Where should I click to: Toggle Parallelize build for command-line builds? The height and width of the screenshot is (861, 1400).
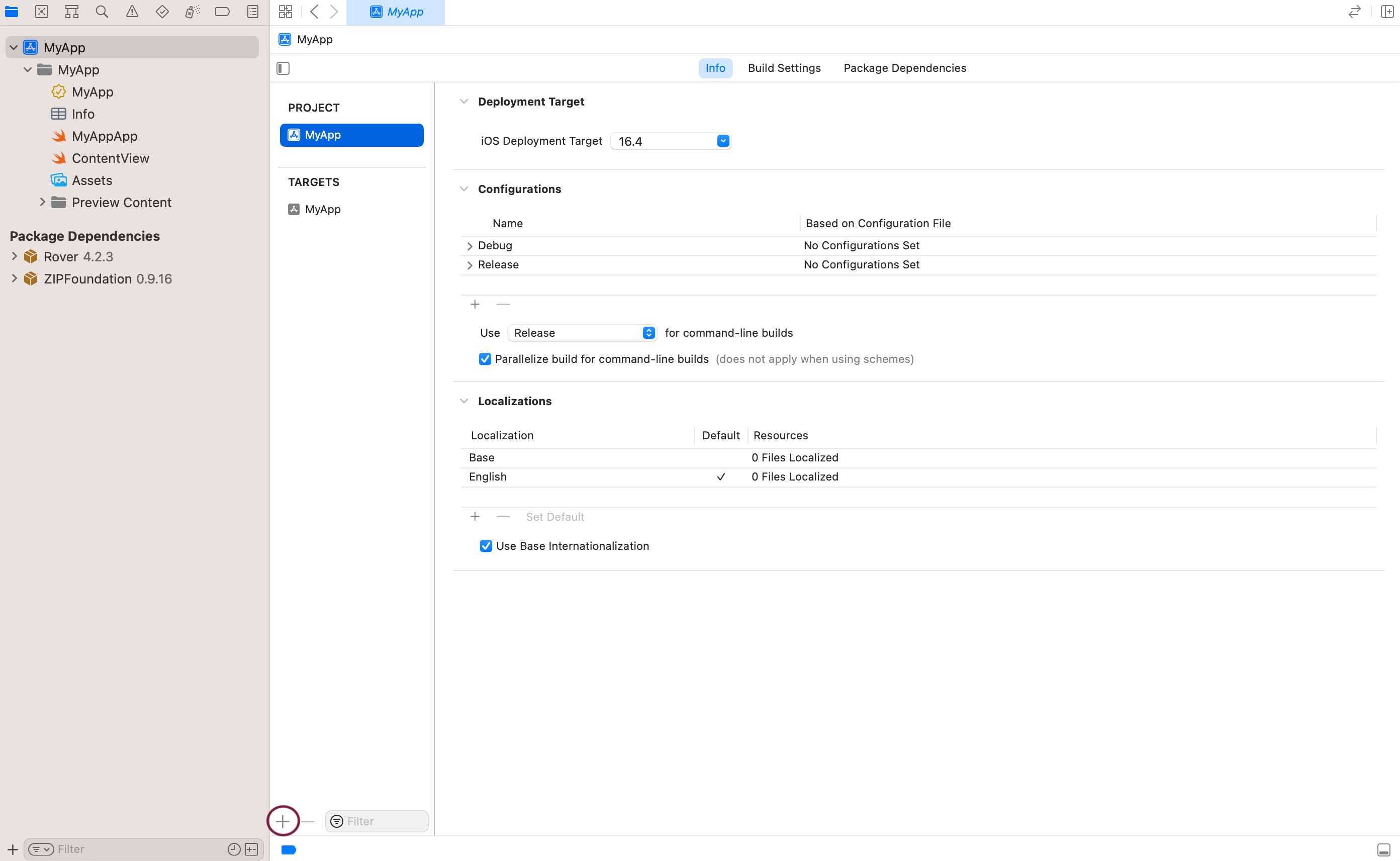[485, 359]
